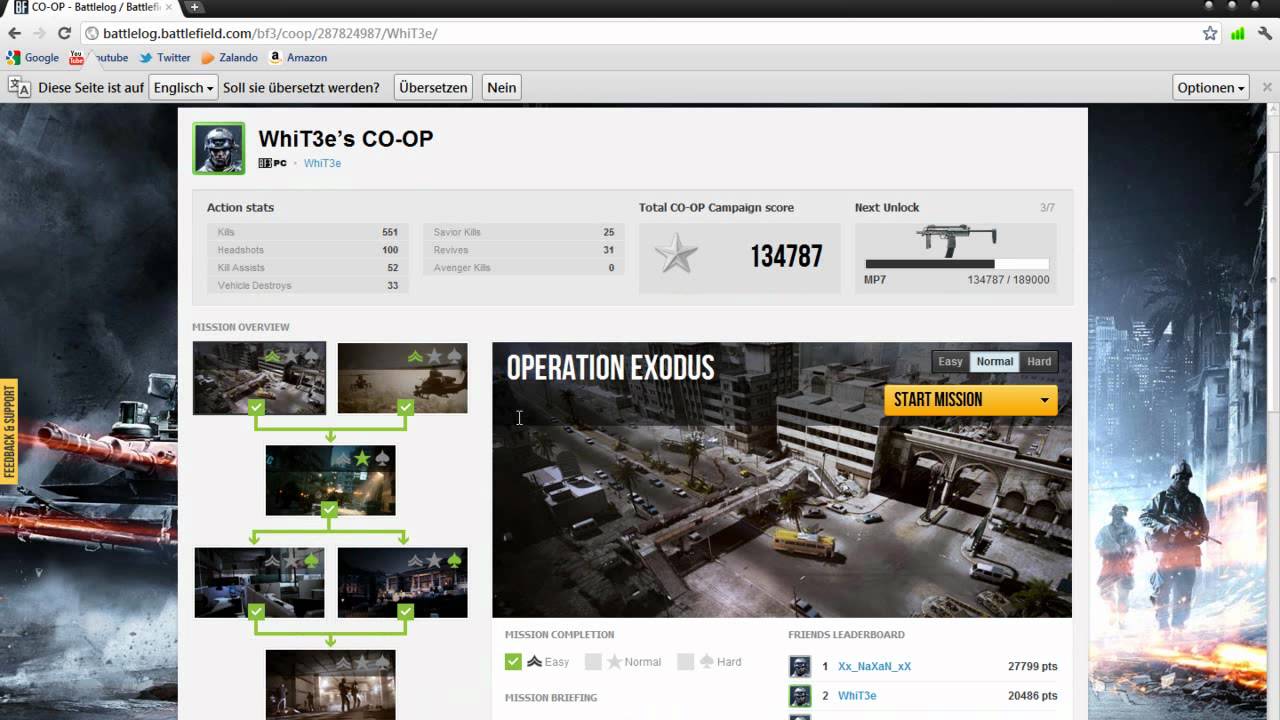Click the green checkmark under the office mission
The image size is (1280, 720).
click(256, 610)
